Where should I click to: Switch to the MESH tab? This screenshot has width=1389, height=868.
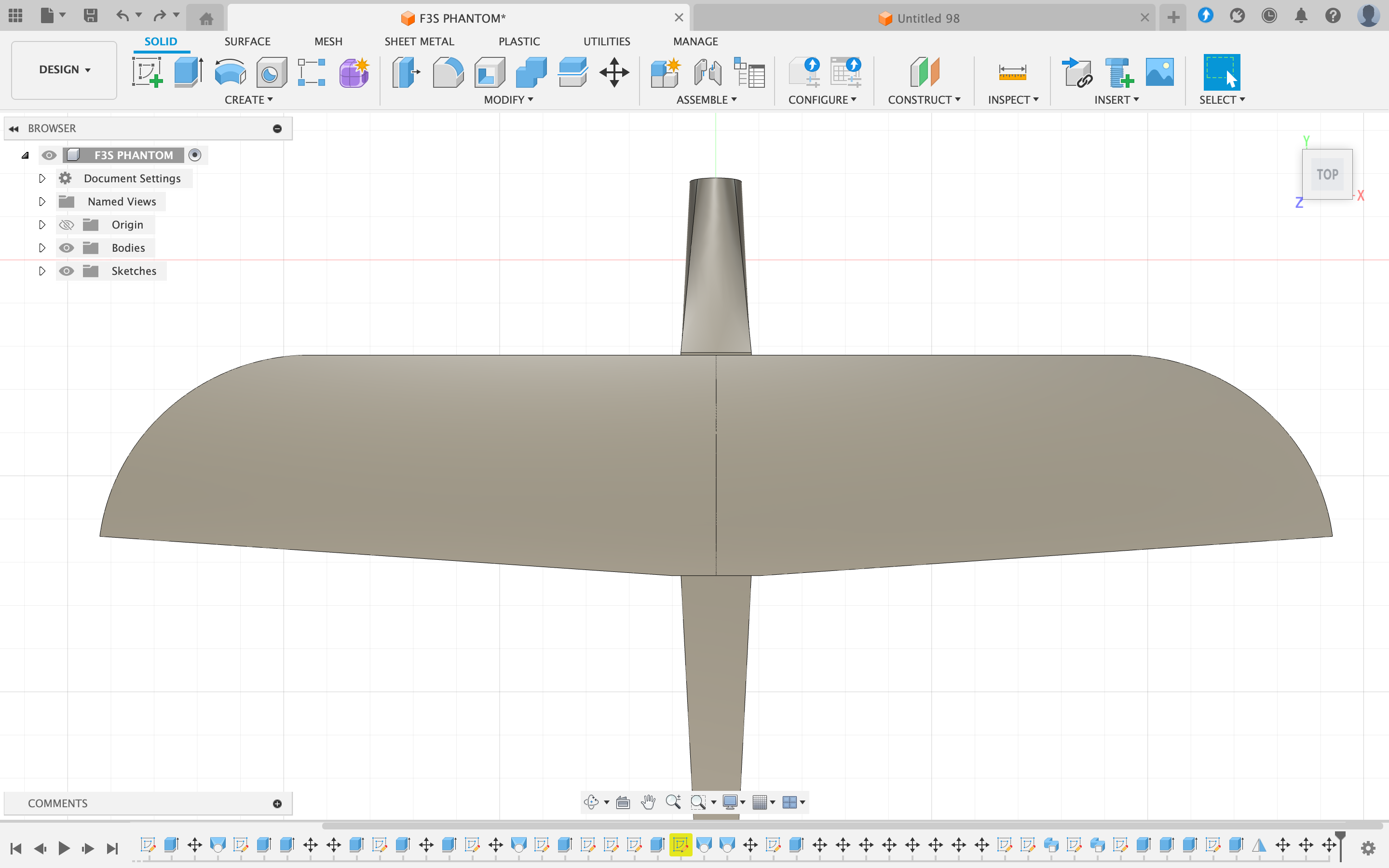click(x=328, y=41)
